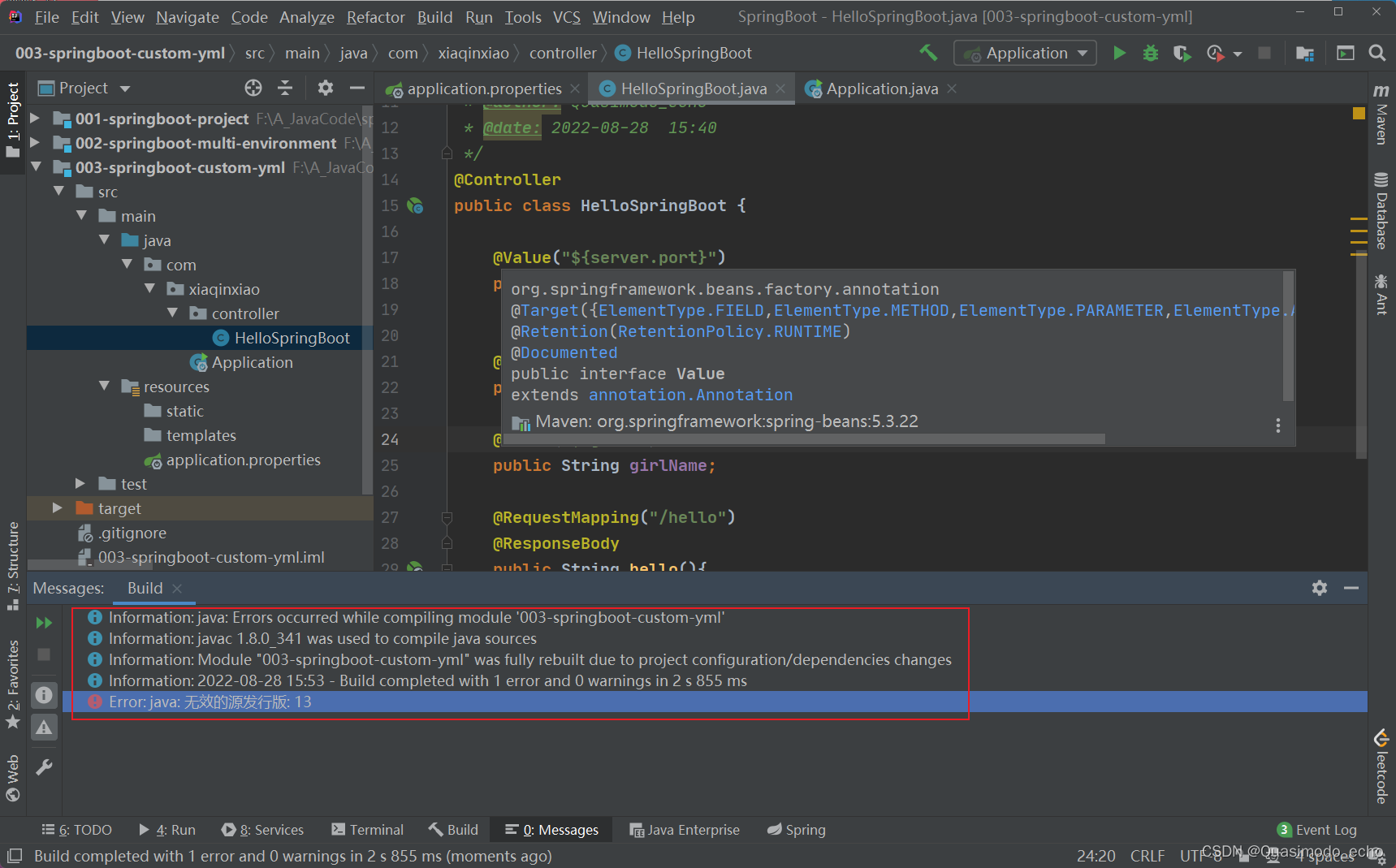Open the Terminal tool window

[367, 830]
